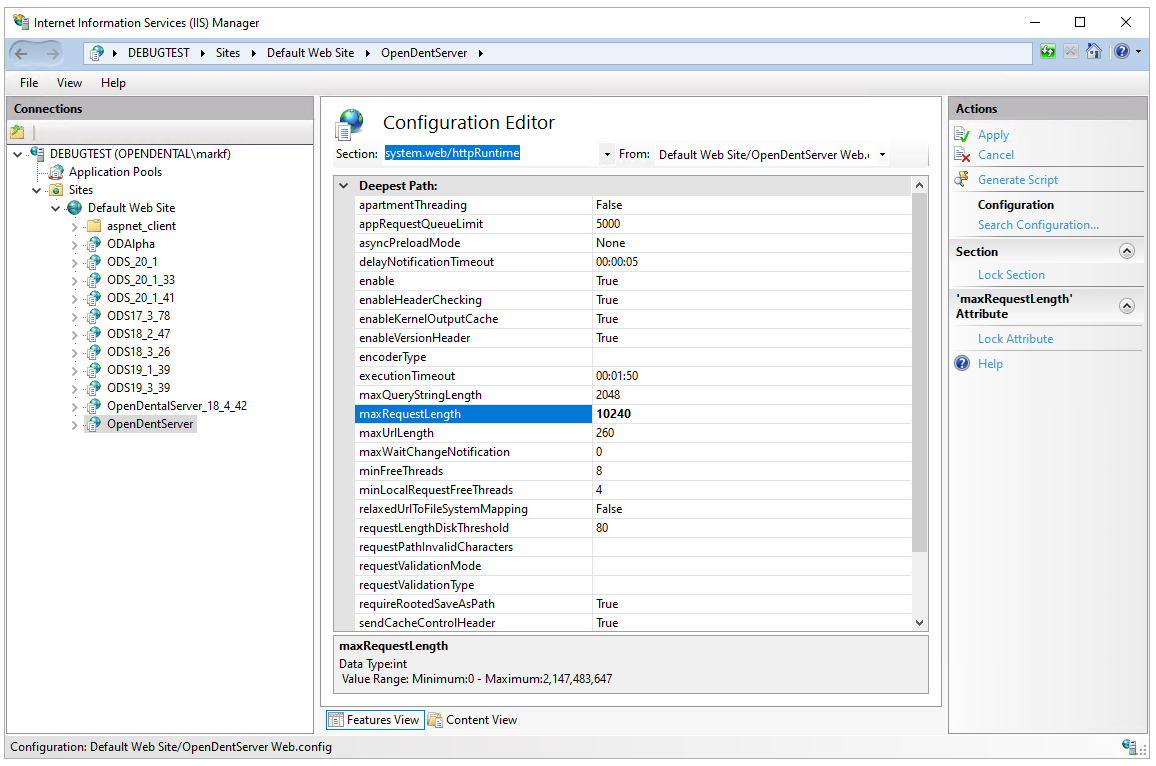Viewport: 1156px width, 766px height.
Task: Expand the ODS_20_1_33 tree node
Action: coord(74,280)
